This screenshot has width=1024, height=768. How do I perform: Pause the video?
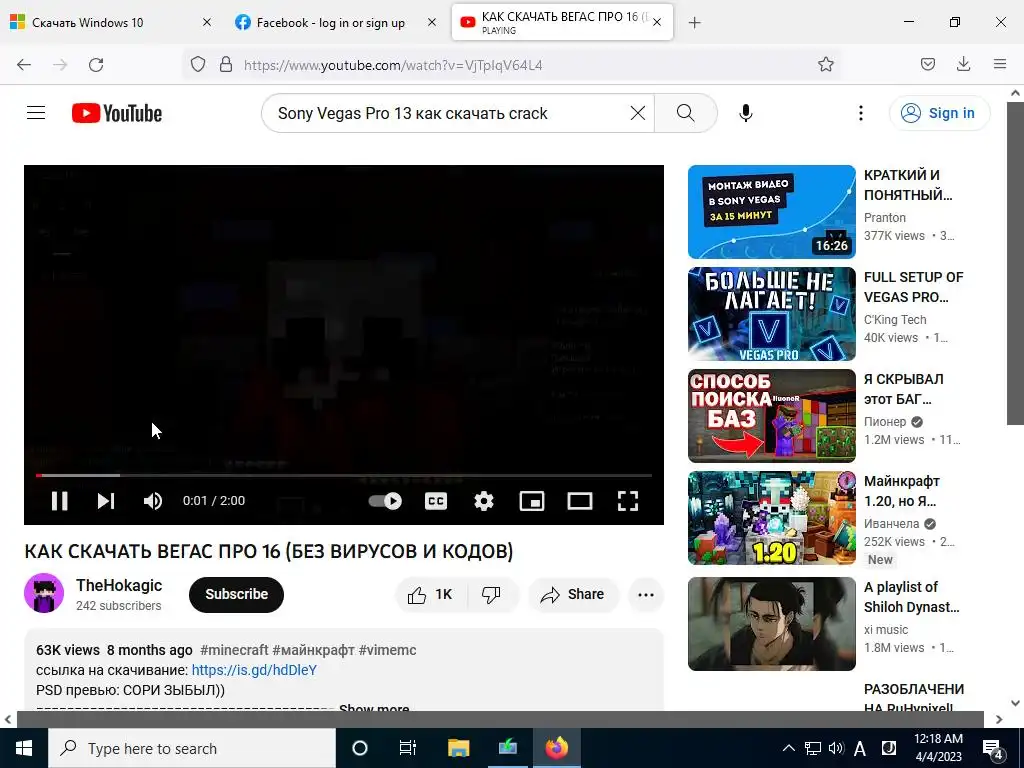point(59,501)
